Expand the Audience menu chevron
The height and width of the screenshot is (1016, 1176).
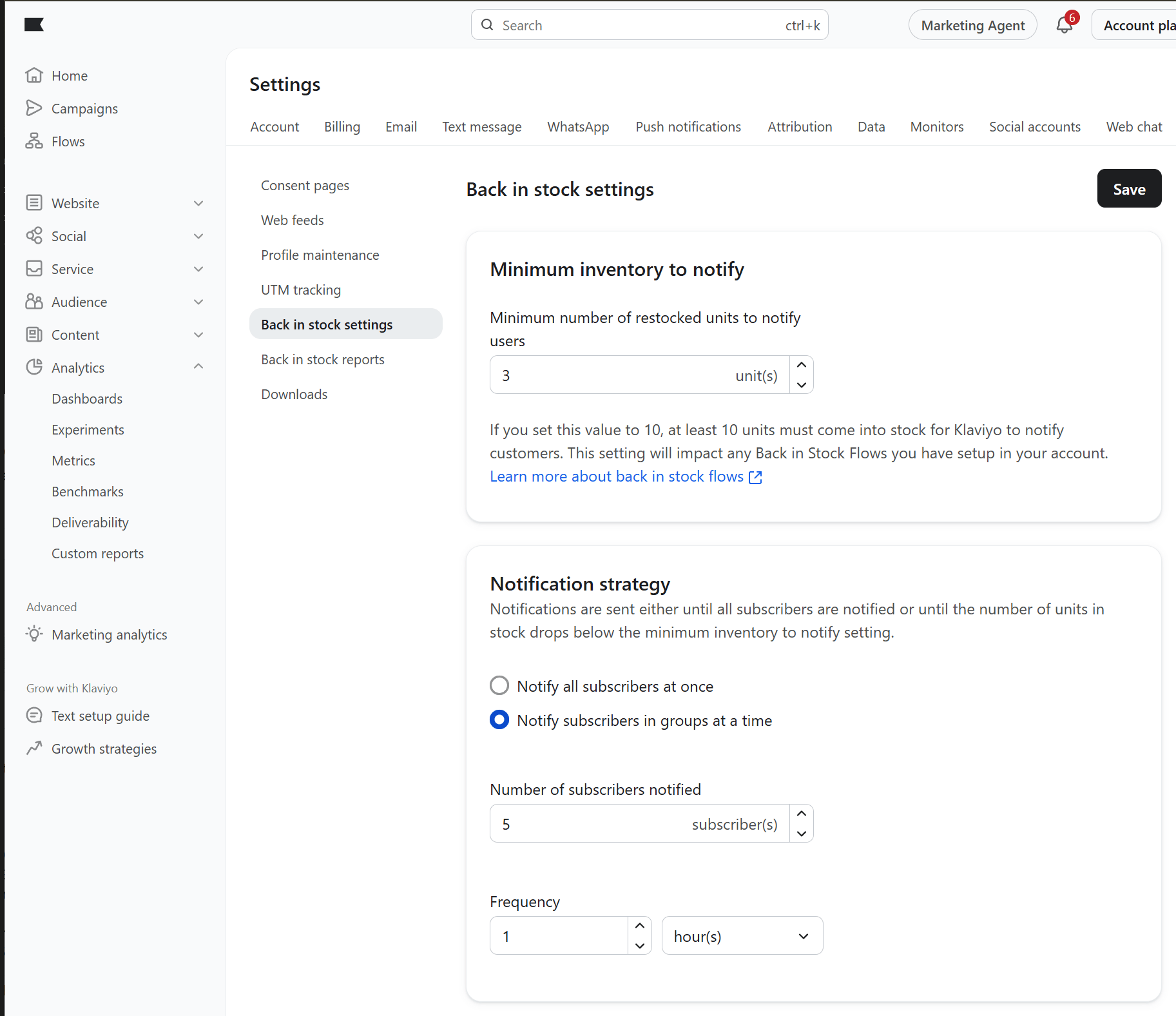click(198, 302)
